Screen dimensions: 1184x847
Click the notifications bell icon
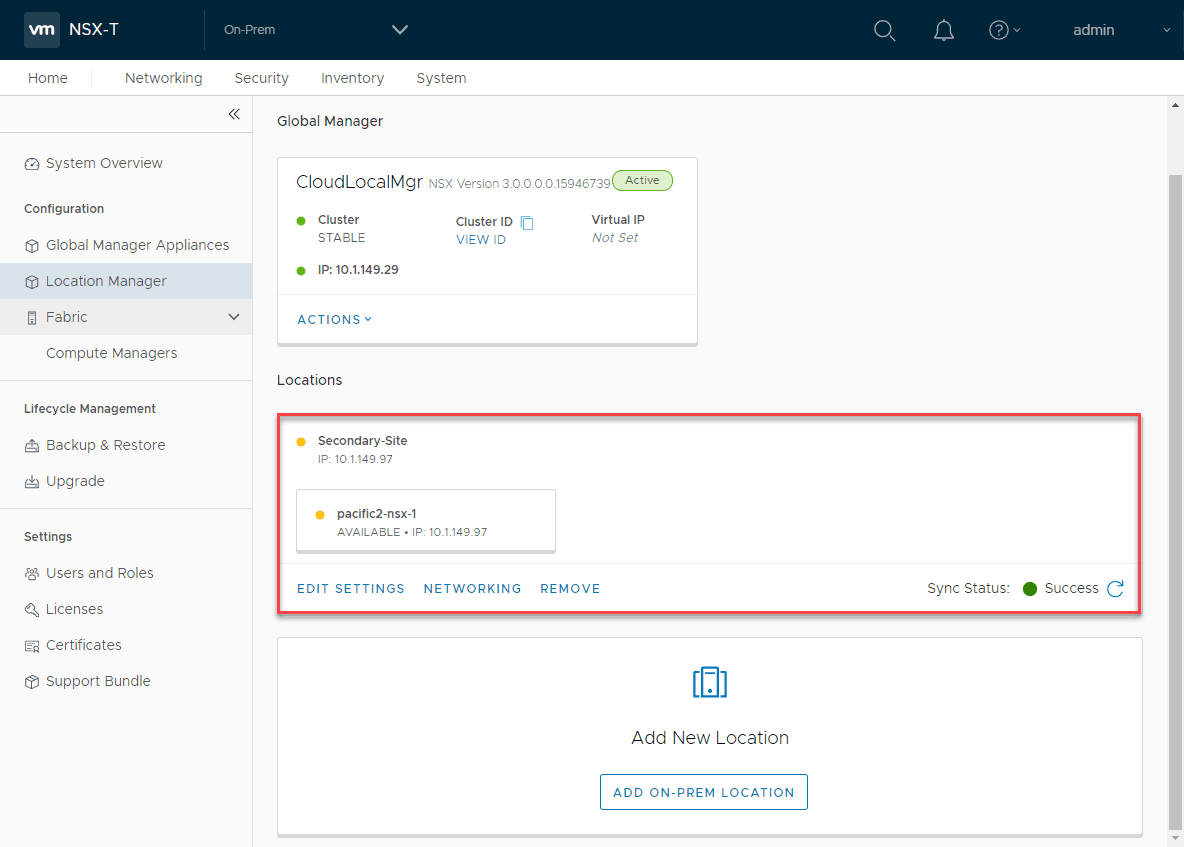(x=943, y=30)
